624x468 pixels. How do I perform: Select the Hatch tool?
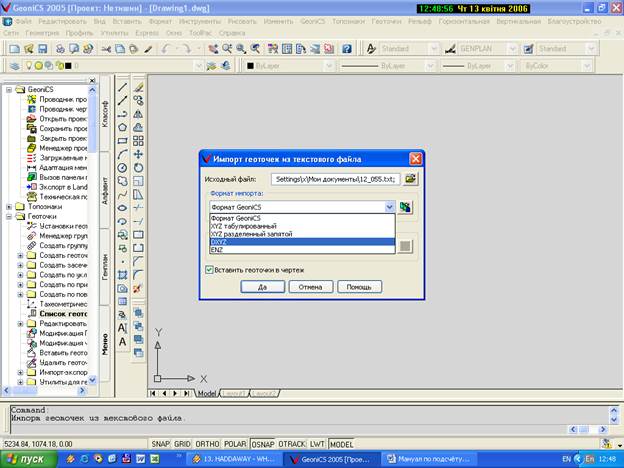click(123, 275)
